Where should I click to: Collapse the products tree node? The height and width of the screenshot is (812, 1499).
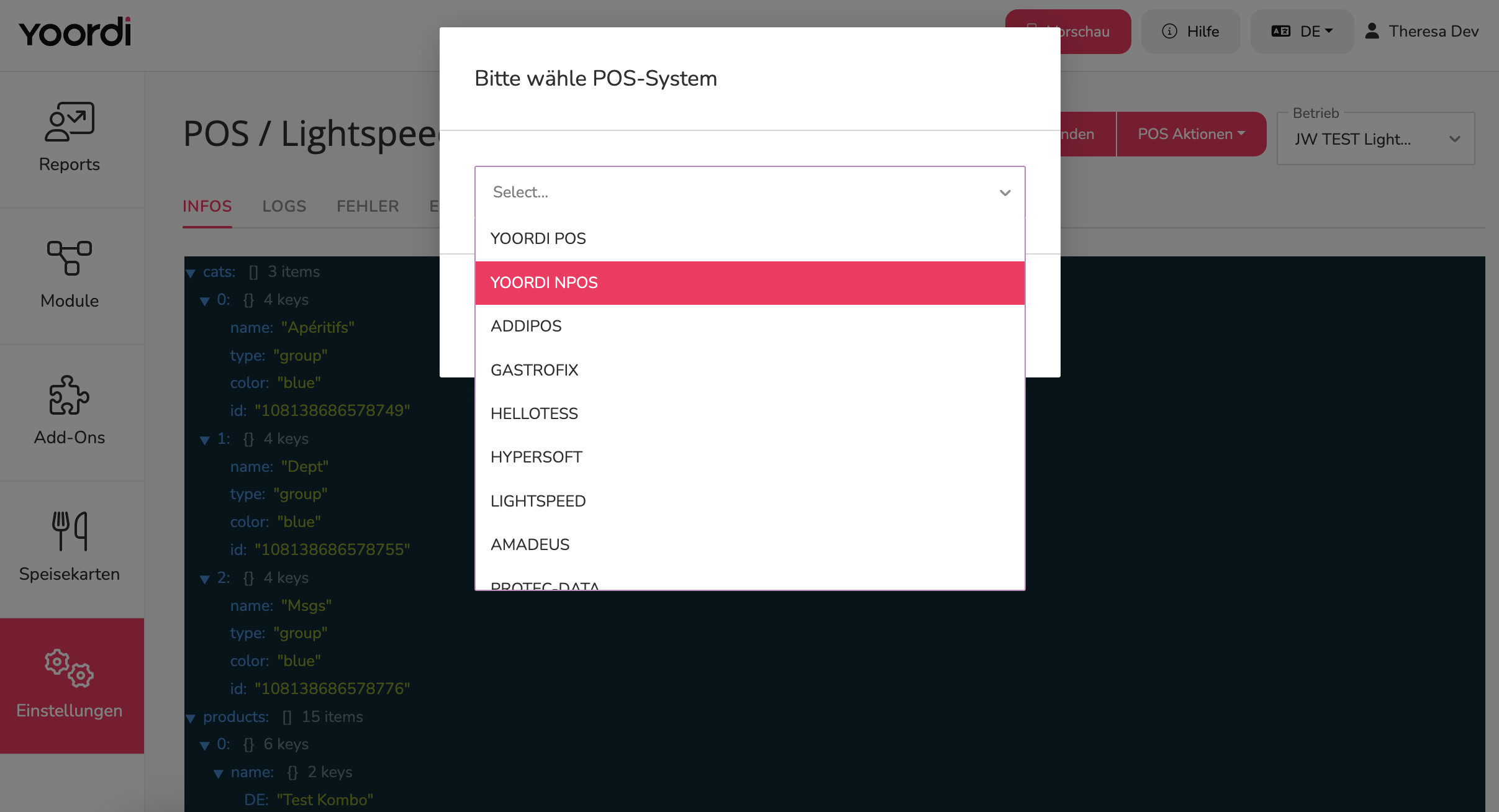pyautogui.click(x=191, y=718)
